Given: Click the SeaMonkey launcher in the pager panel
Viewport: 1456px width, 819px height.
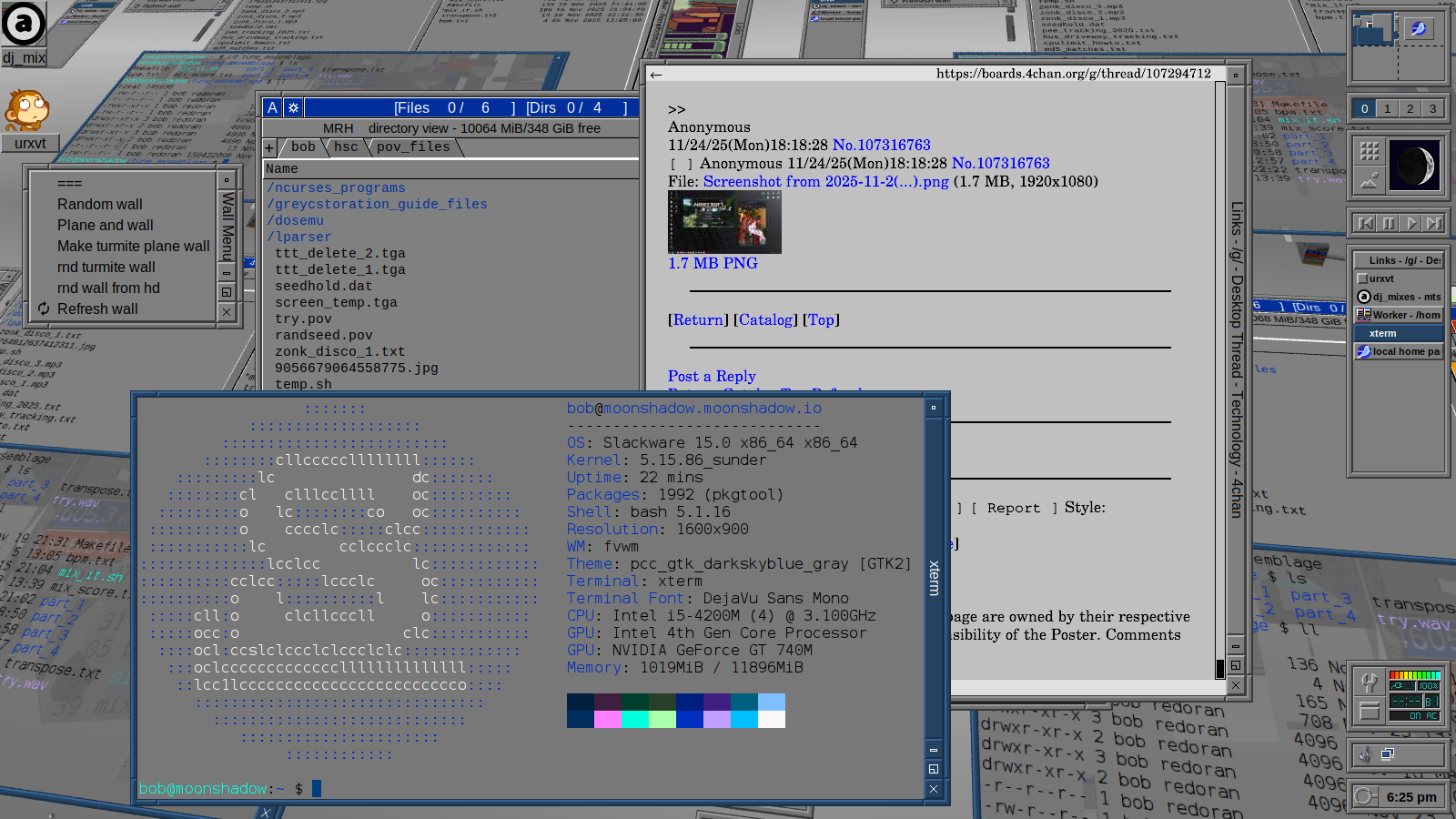Looking at the screenshot, I should point(1417,28).
